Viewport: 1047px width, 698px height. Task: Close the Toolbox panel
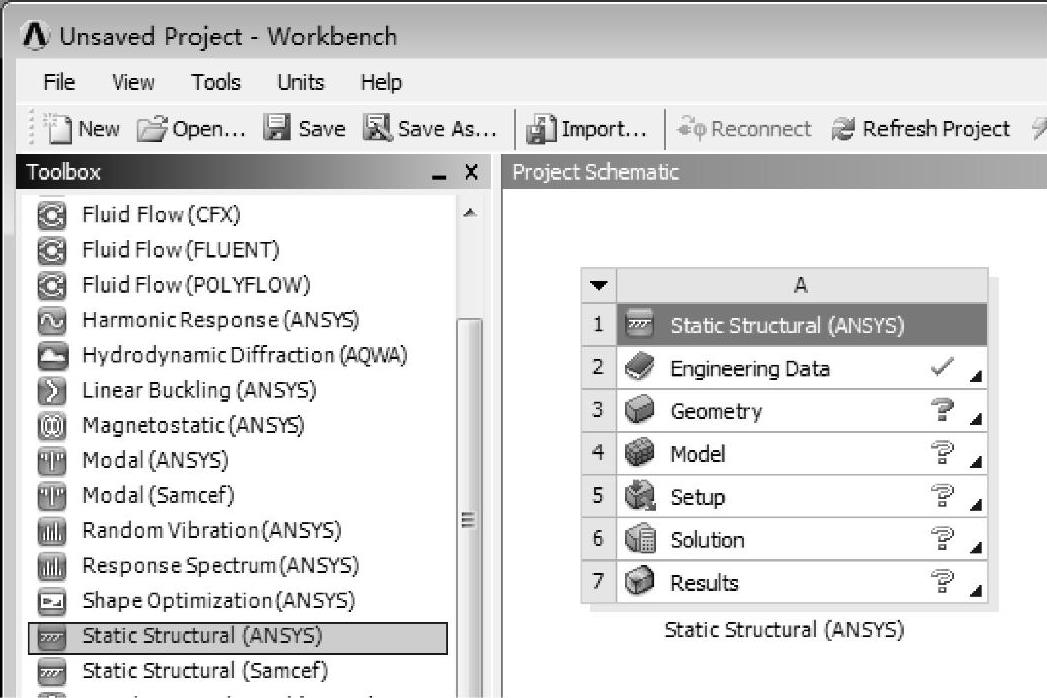click(x=471, y=172)
